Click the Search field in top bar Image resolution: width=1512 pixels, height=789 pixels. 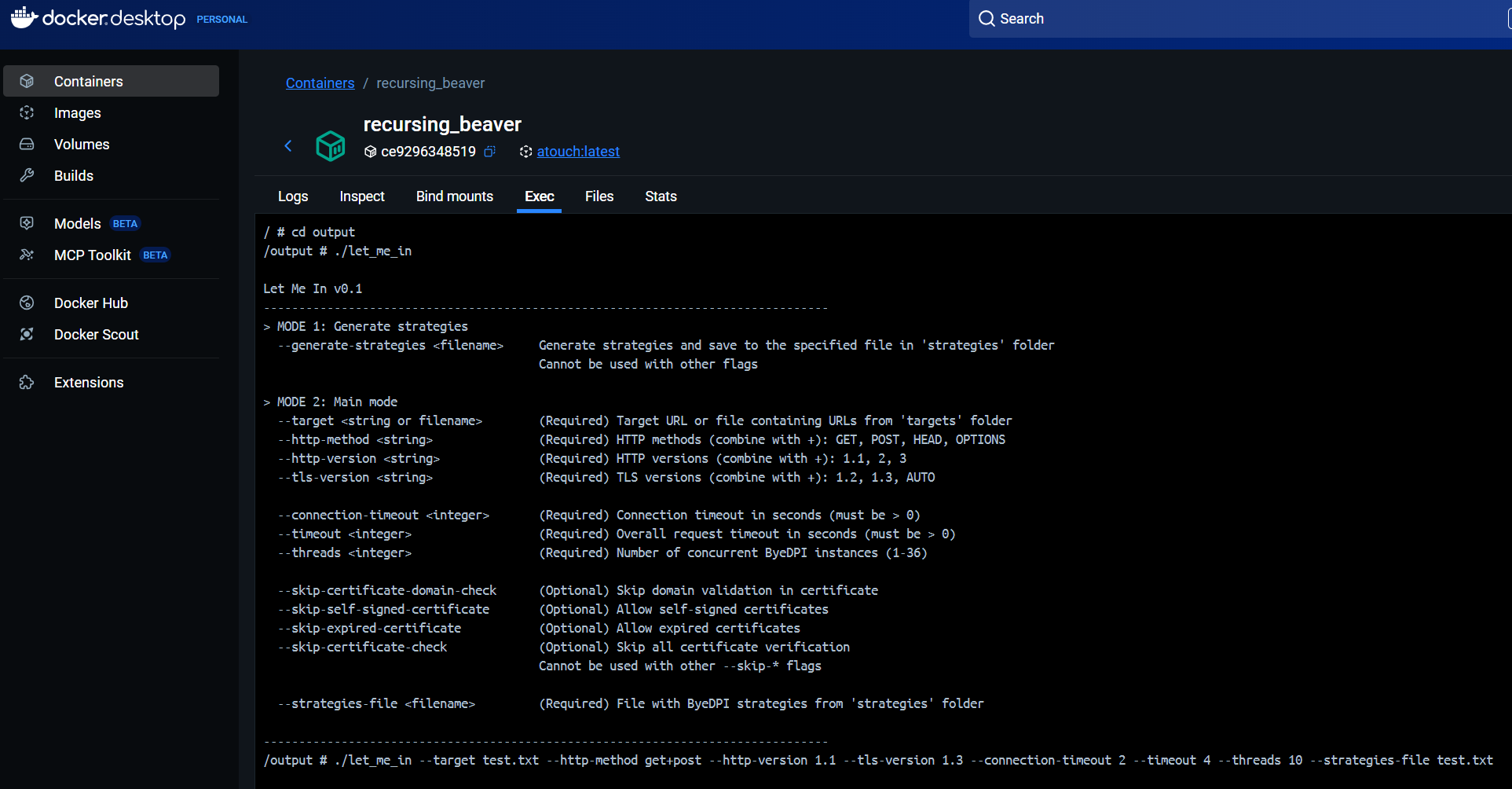point(1240,19)
